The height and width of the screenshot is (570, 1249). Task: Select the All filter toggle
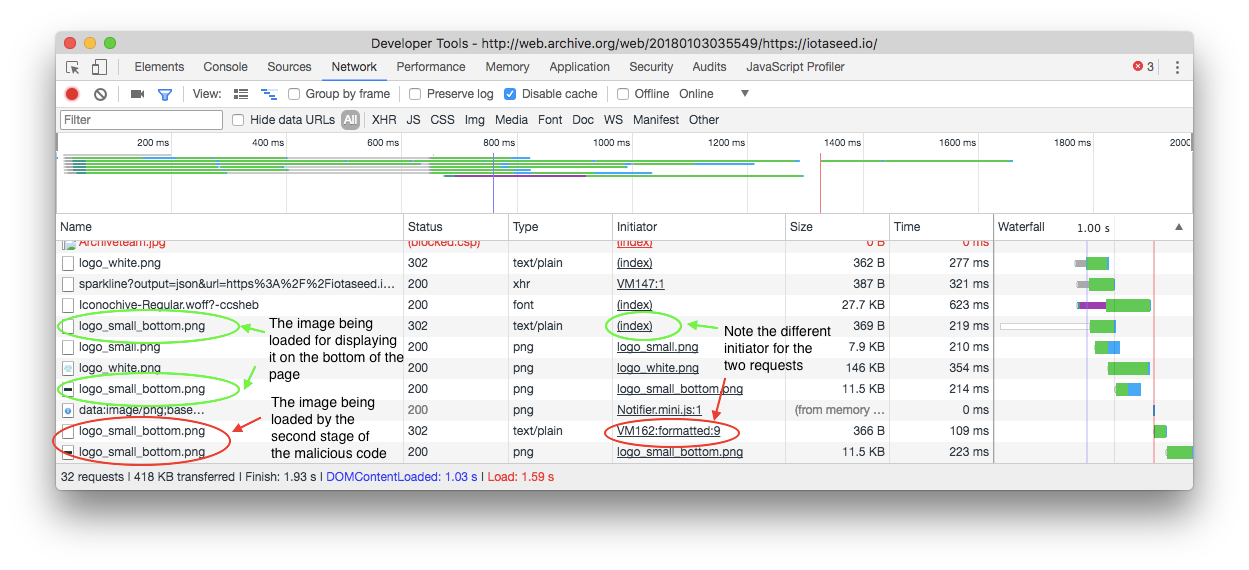[x=350, y=120]
